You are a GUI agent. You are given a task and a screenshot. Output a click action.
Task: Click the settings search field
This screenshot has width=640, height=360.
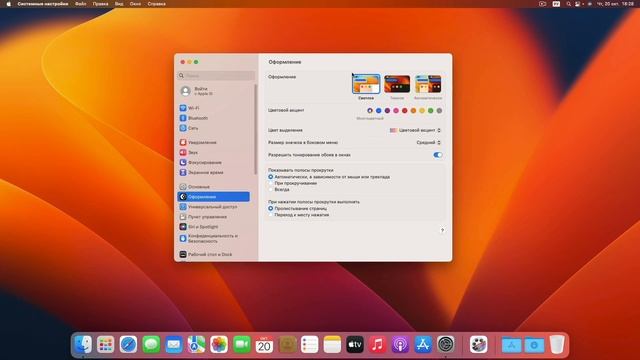(216, 76)
